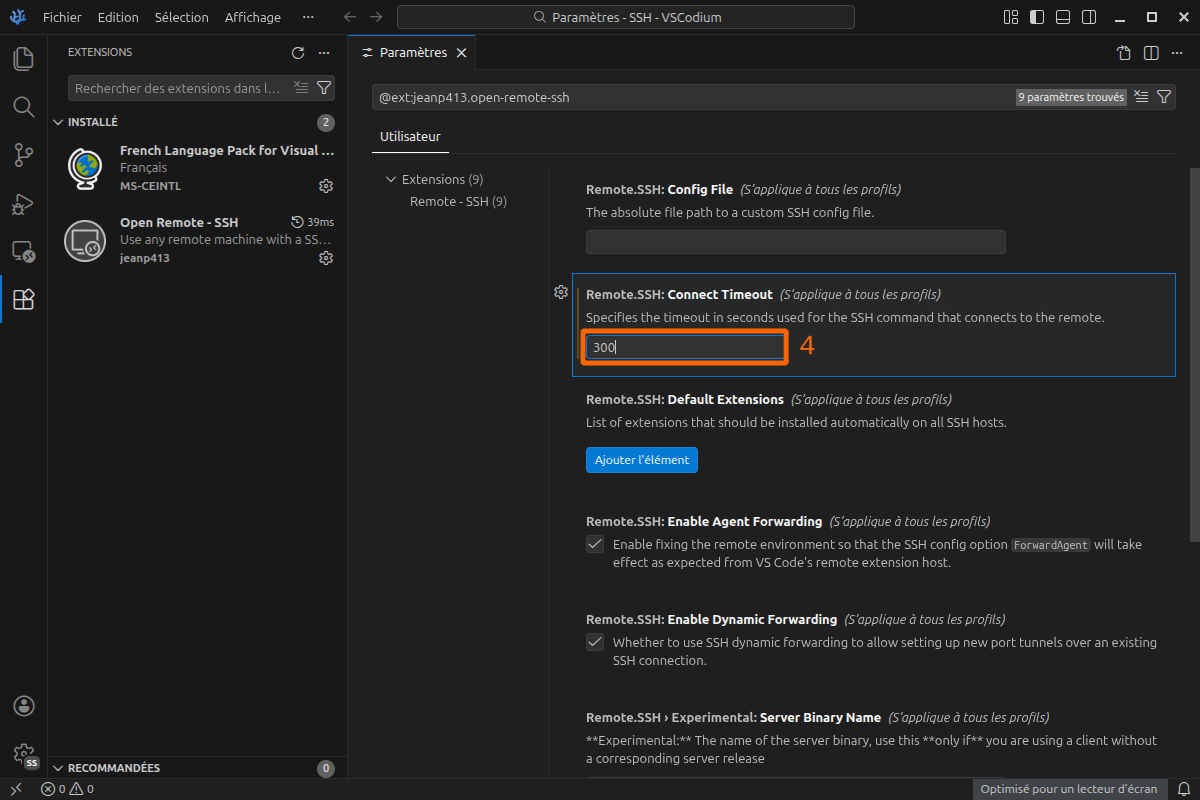Open the Edition menu
1200x800 pixels.
[118, 17]
